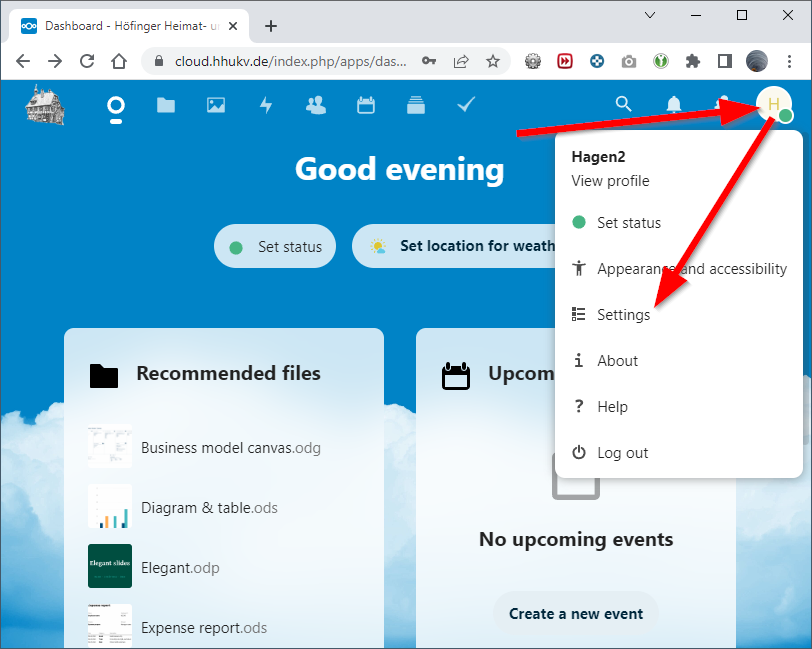This screenshot has height=649, width=812.
Task: Open the Tasks checkmark icon
Action: tap(466, 105)
